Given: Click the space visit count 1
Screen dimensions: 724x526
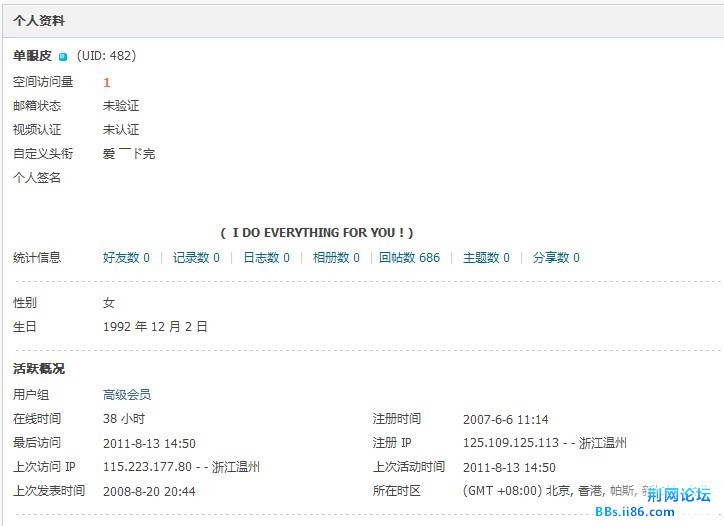Looking at the screenshot, I should (107, 83).
